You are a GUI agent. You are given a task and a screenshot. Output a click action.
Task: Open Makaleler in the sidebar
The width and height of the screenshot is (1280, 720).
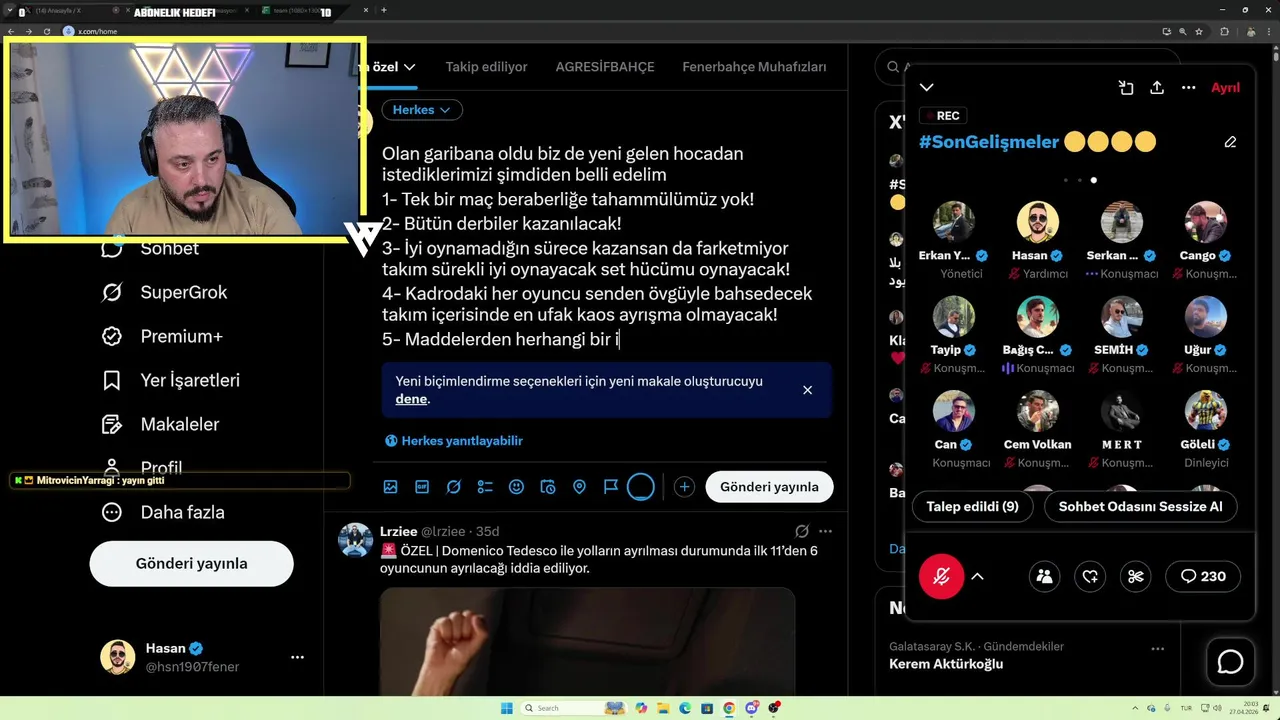point(160,424)
